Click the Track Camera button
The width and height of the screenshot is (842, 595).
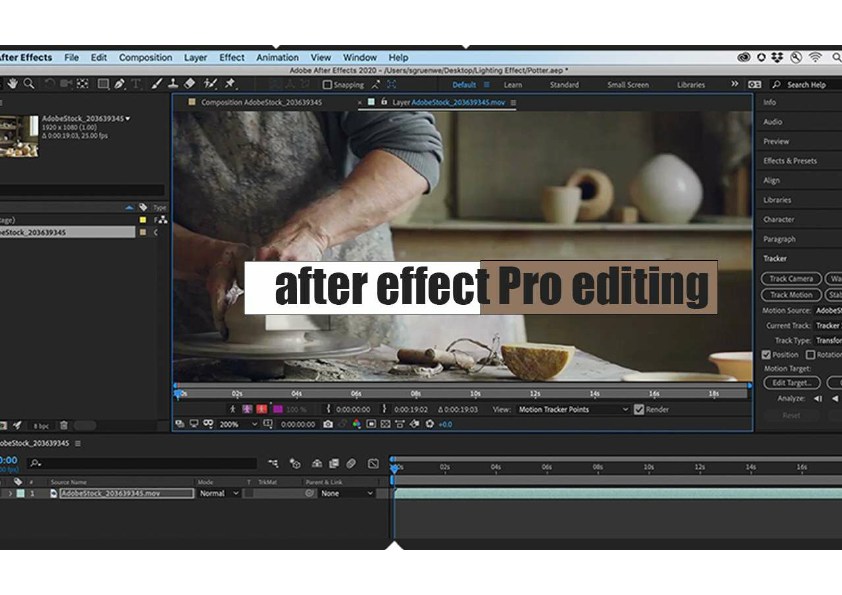pyautogui.click(x=791, y=279)
